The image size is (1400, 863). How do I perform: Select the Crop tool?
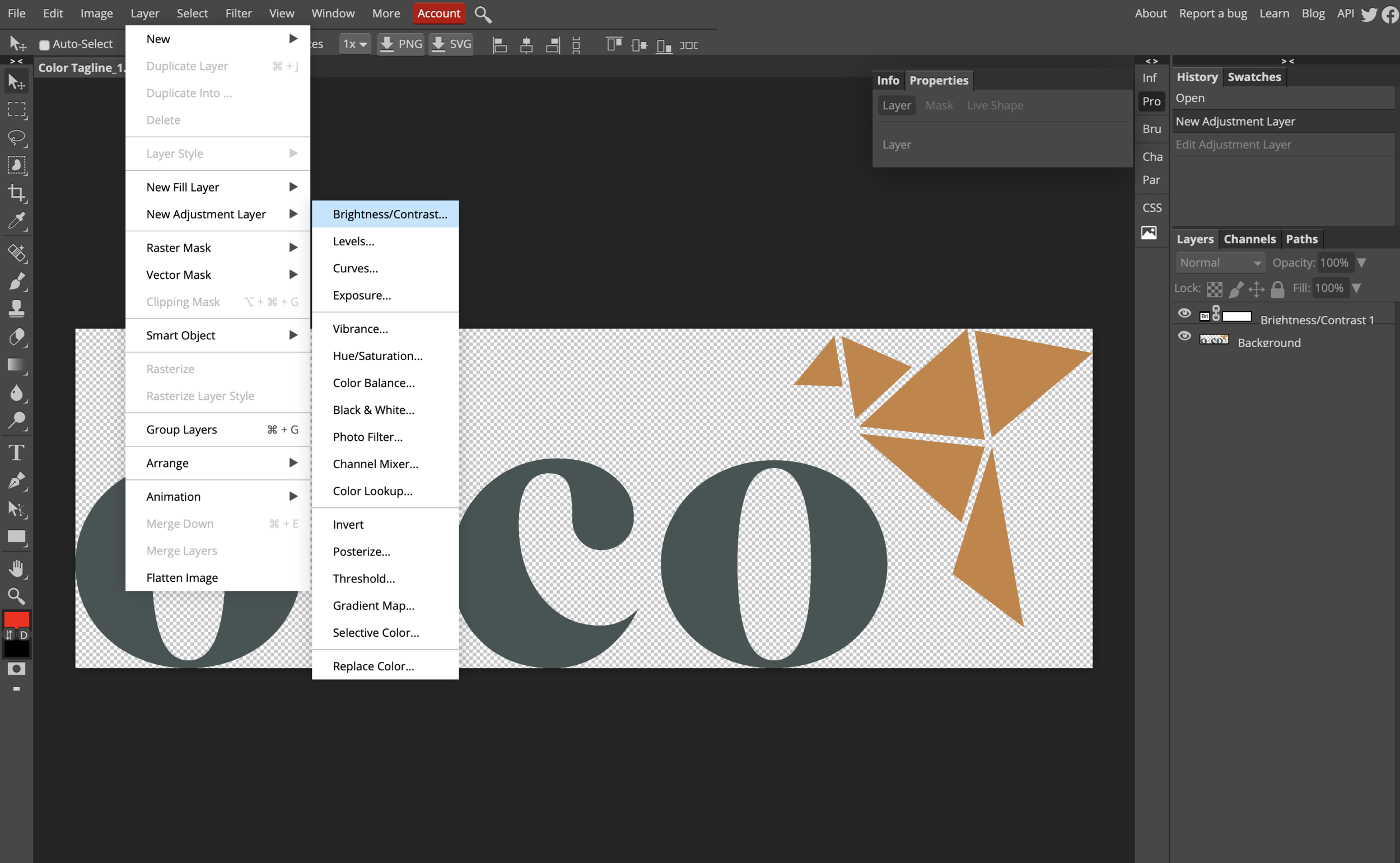(17, 194)
